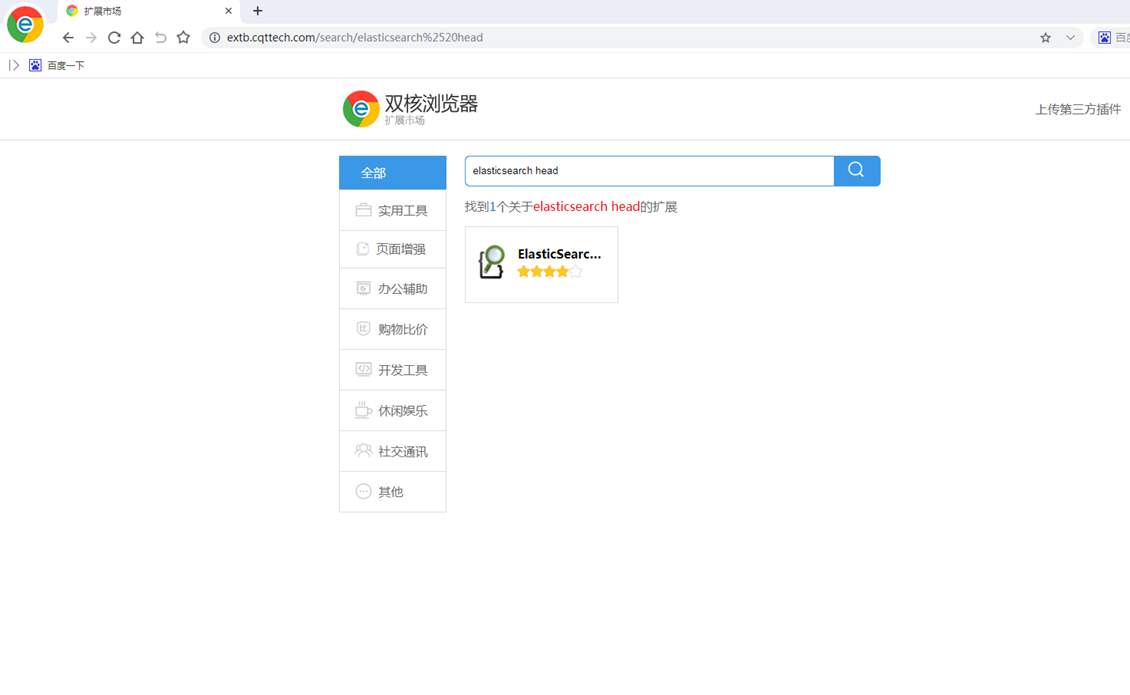Go to the home page icon
The width and height of the screenshot is (1130, 695).
click(137, 37)
